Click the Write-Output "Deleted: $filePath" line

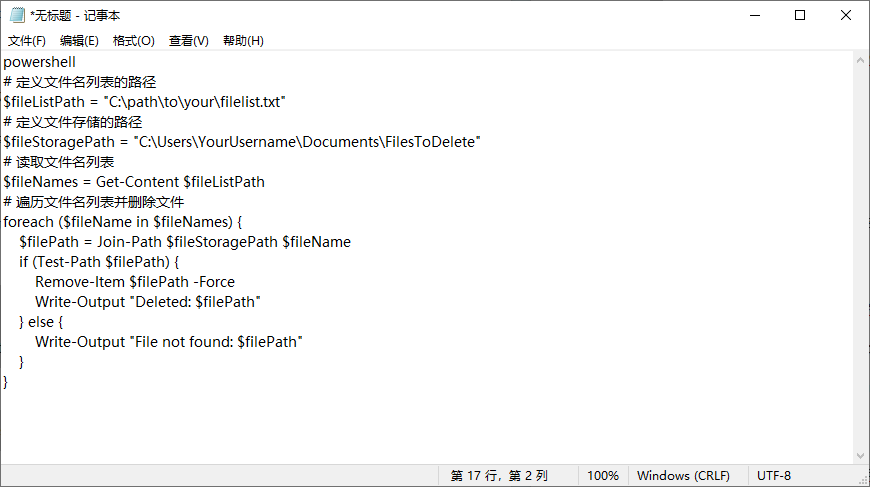[x=148, y=302]
